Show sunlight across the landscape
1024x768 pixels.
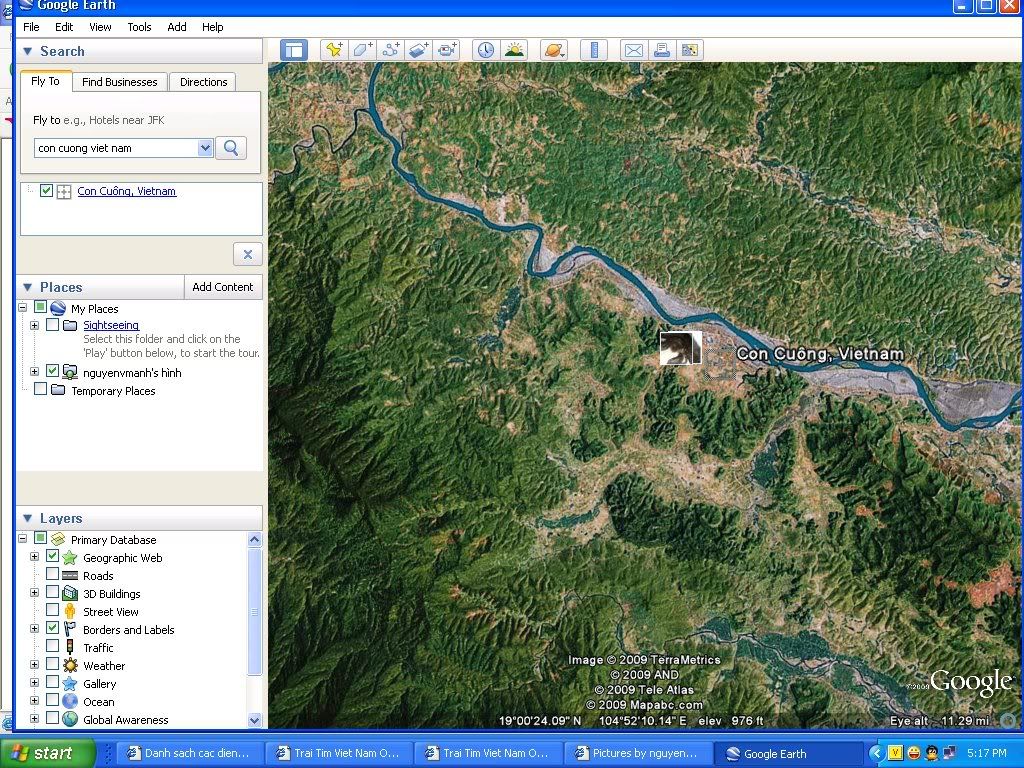tap(514, 50)
